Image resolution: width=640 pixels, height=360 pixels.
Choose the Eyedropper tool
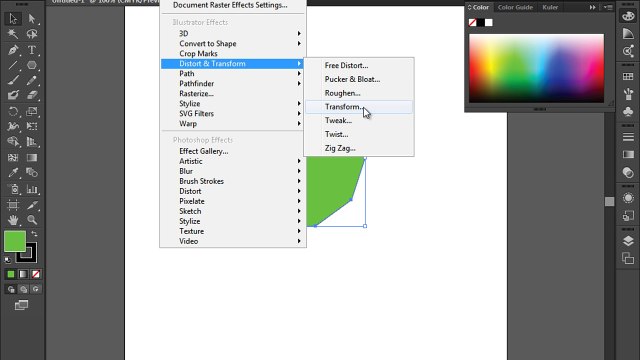pos(13,173)
